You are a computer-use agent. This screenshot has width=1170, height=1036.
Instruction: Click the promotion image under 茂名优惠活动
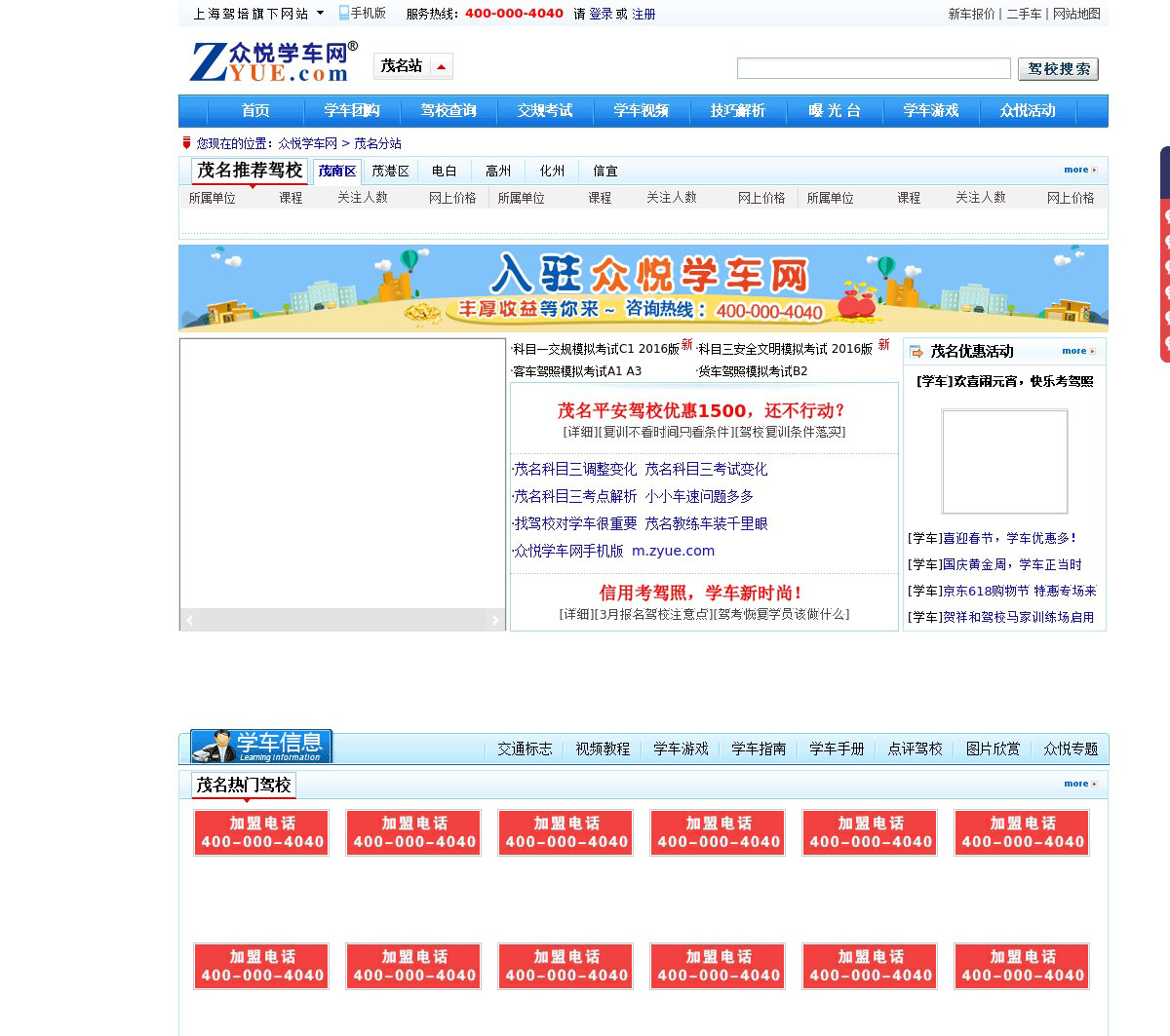[x=1004, y=461]
